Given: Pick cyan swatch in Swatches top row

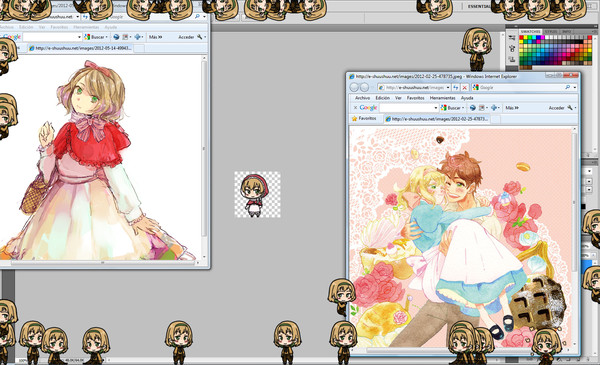Looking at the screenshot, I should (x=534, y=37).
